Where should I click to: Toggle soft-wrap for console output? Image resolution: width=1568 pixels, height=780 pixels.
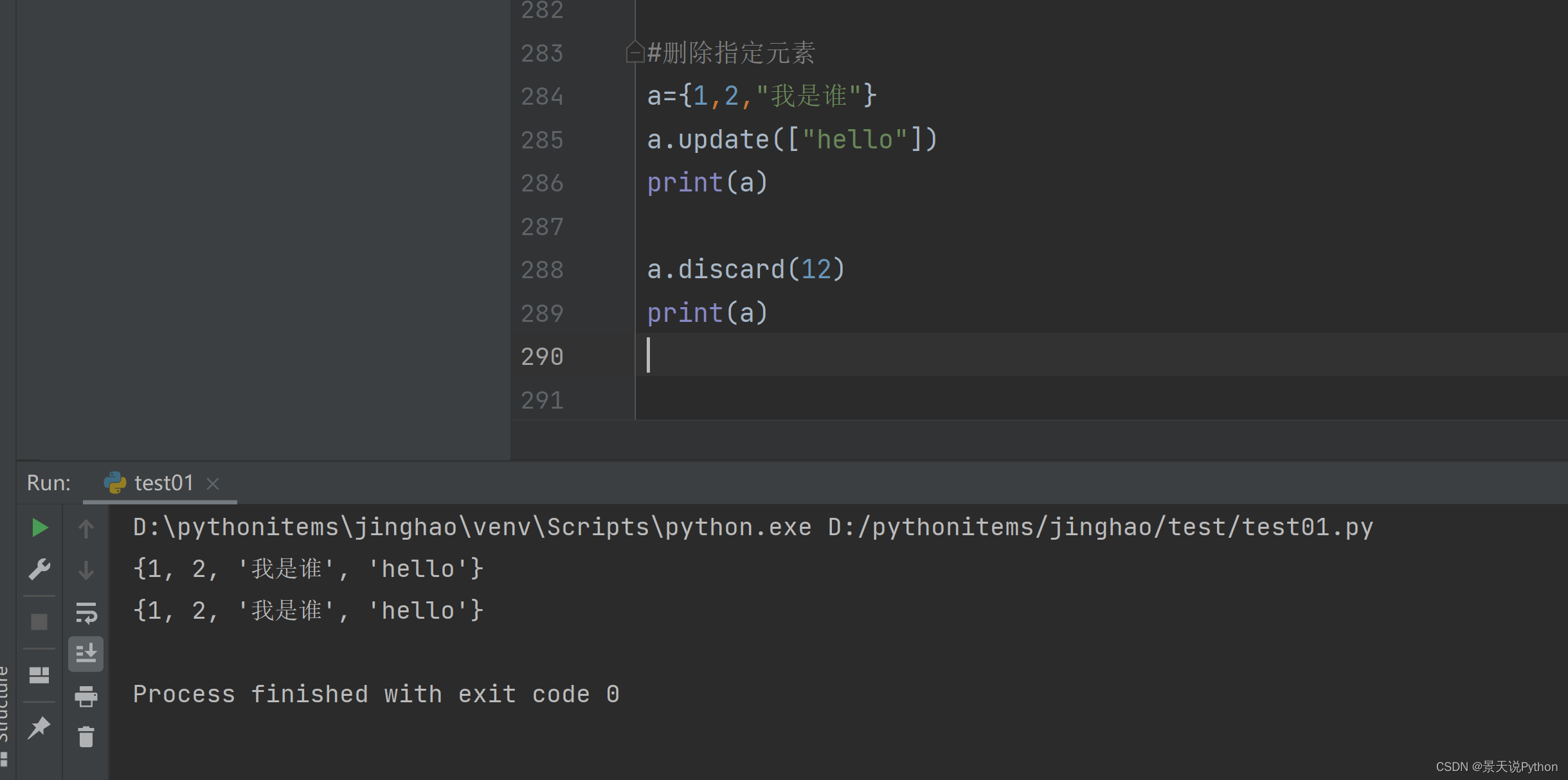[x=86, y=612]
